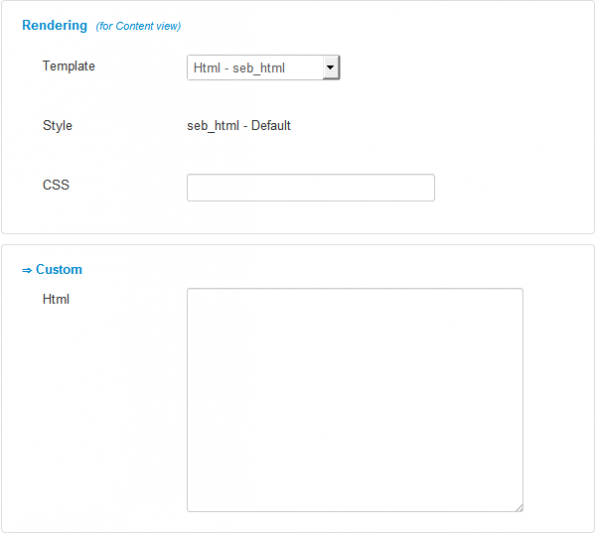596x533 pixels.
Task: Click 'seb_html' text in the Style row
Action: click(x=213, y=126)
